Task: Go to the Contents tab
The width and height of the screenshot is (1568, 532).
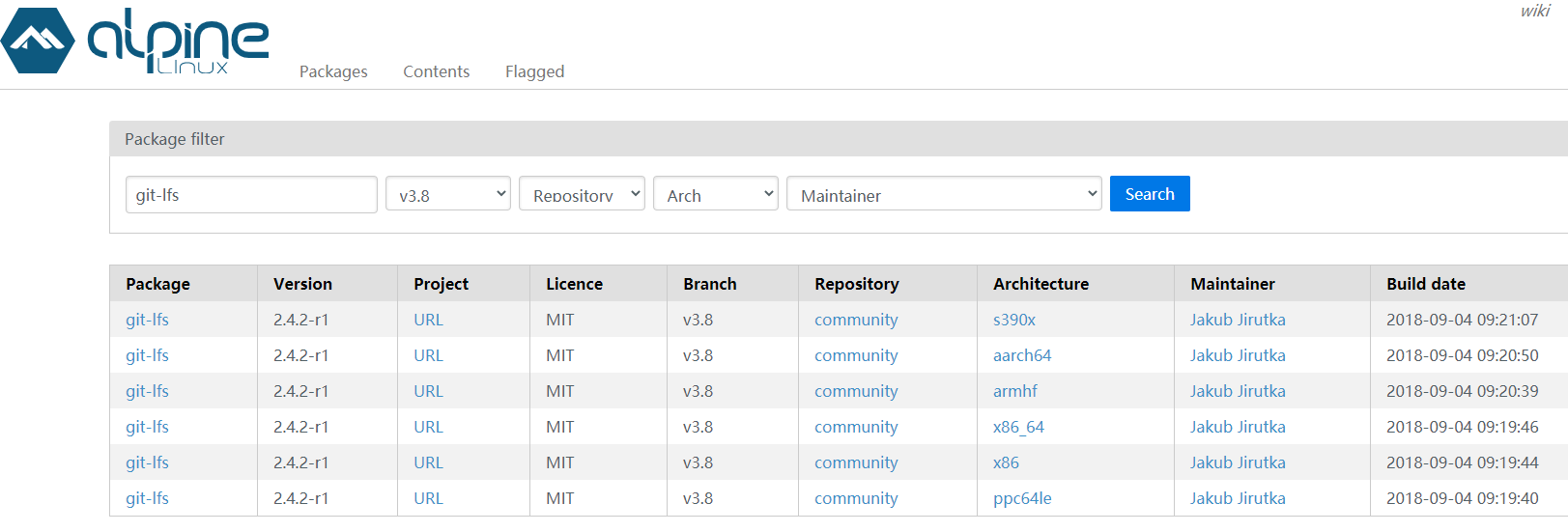Action: tap(436, 71)
